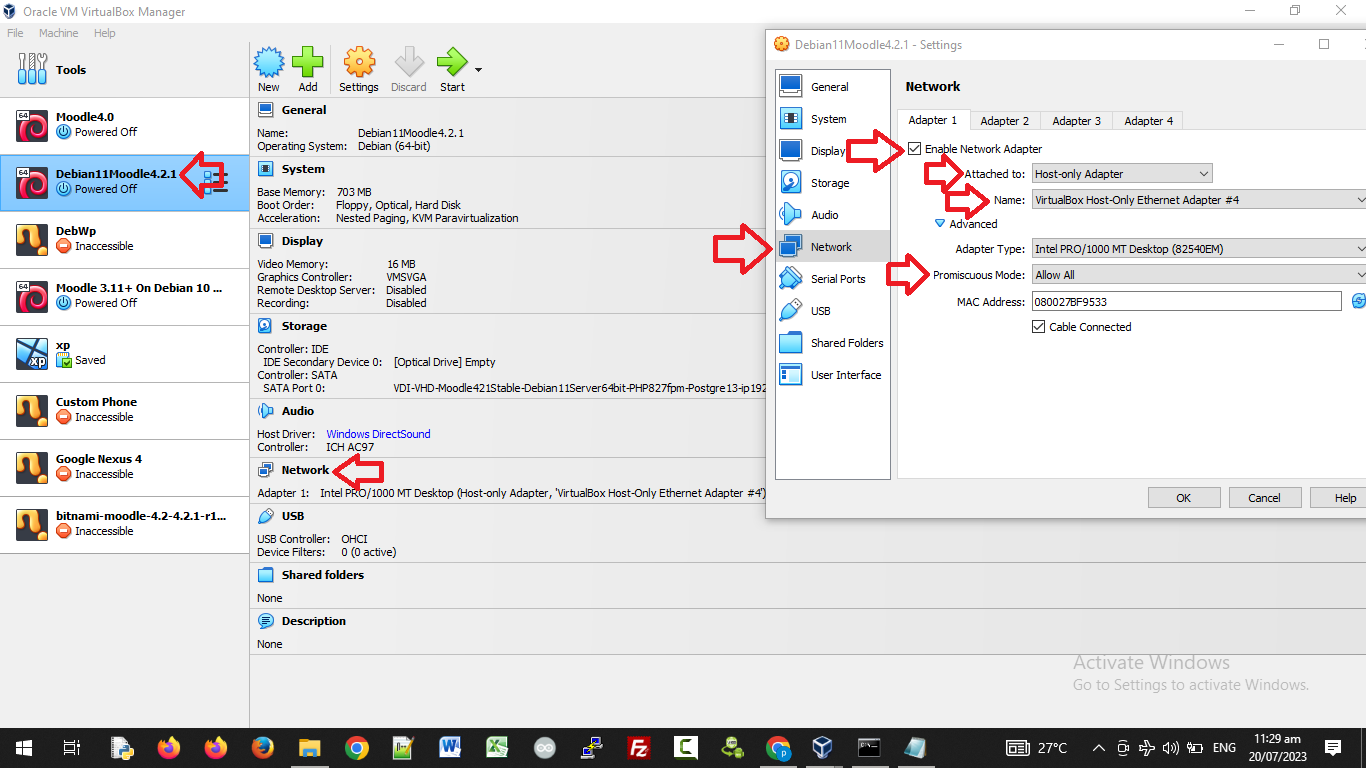The width and height of the screenshot is (1366, 768).
Task: Open FileZilla from the taskbar
Action: (639, 748)
